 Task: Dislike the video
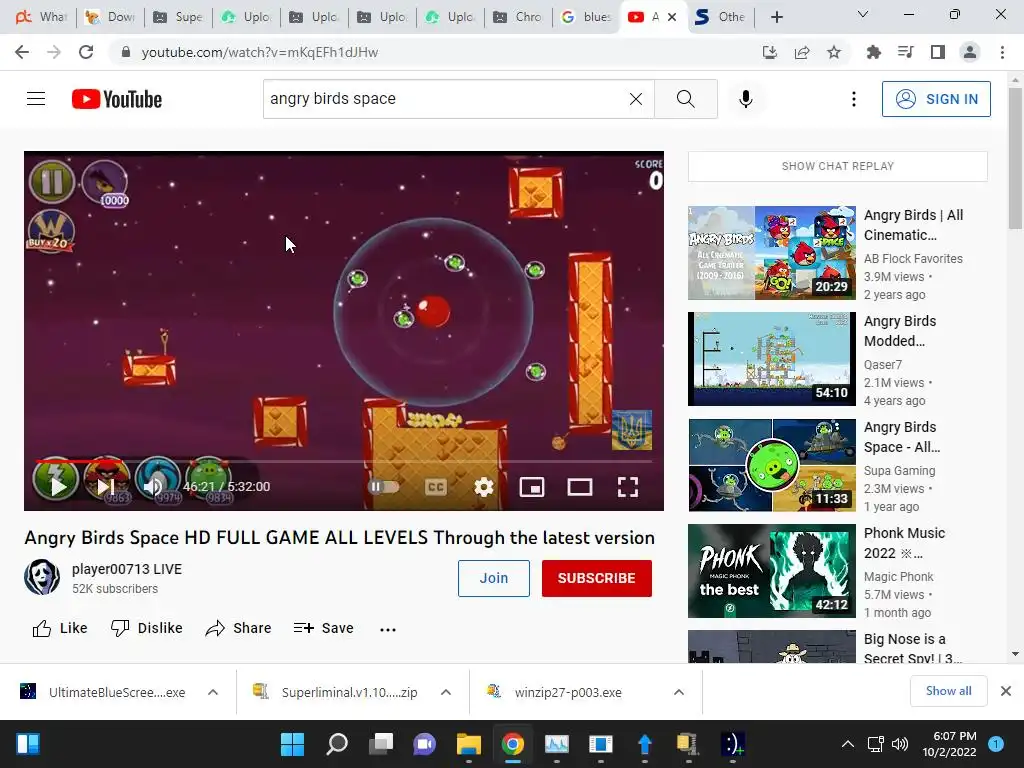click(147, 628)
